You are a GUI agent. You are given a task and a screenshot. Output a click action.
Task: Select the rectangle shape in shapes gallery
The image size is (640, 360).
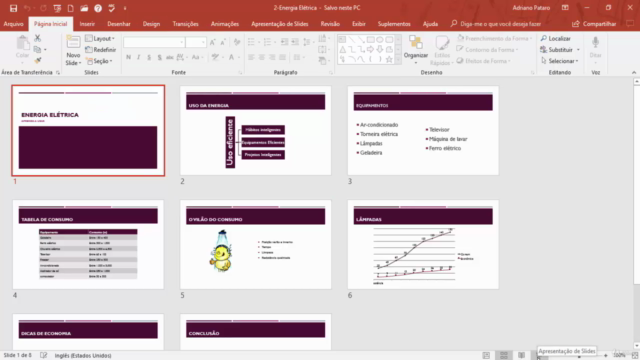[371, 40]
